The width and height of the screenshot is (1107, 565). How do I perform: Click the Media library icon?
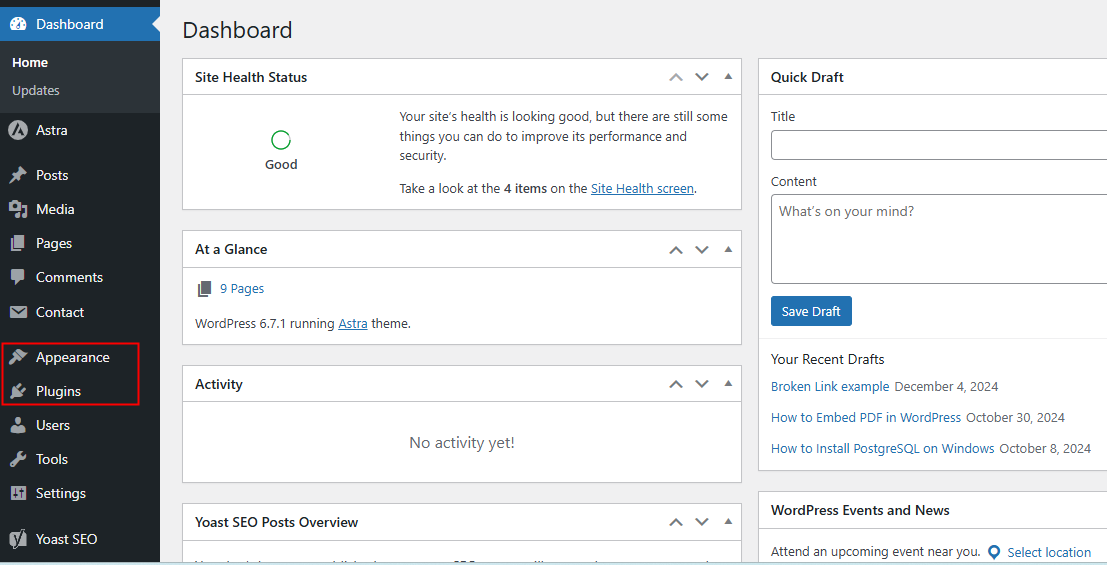[18, 209]
